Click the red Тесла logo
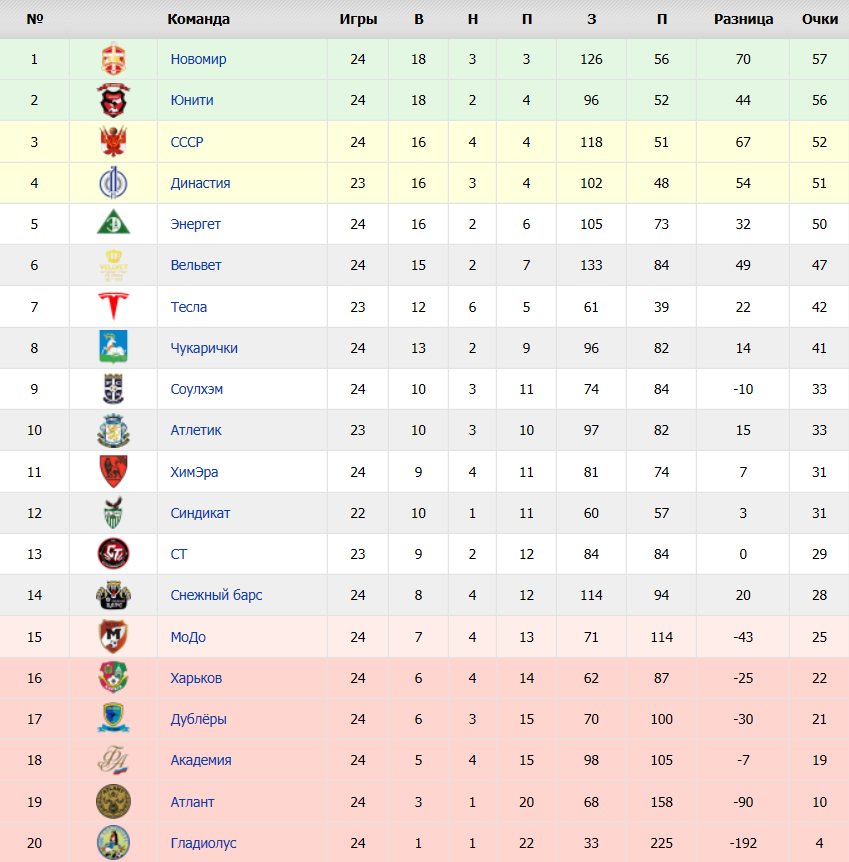 tap(113, 306)
